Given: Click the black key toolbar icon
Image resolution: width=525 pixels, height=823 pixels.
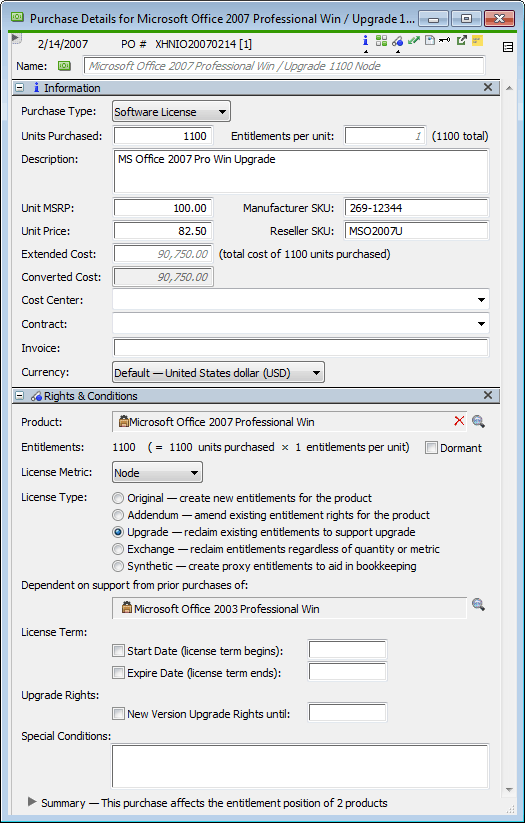Looking at the screenshot, I should pos(445,40).
